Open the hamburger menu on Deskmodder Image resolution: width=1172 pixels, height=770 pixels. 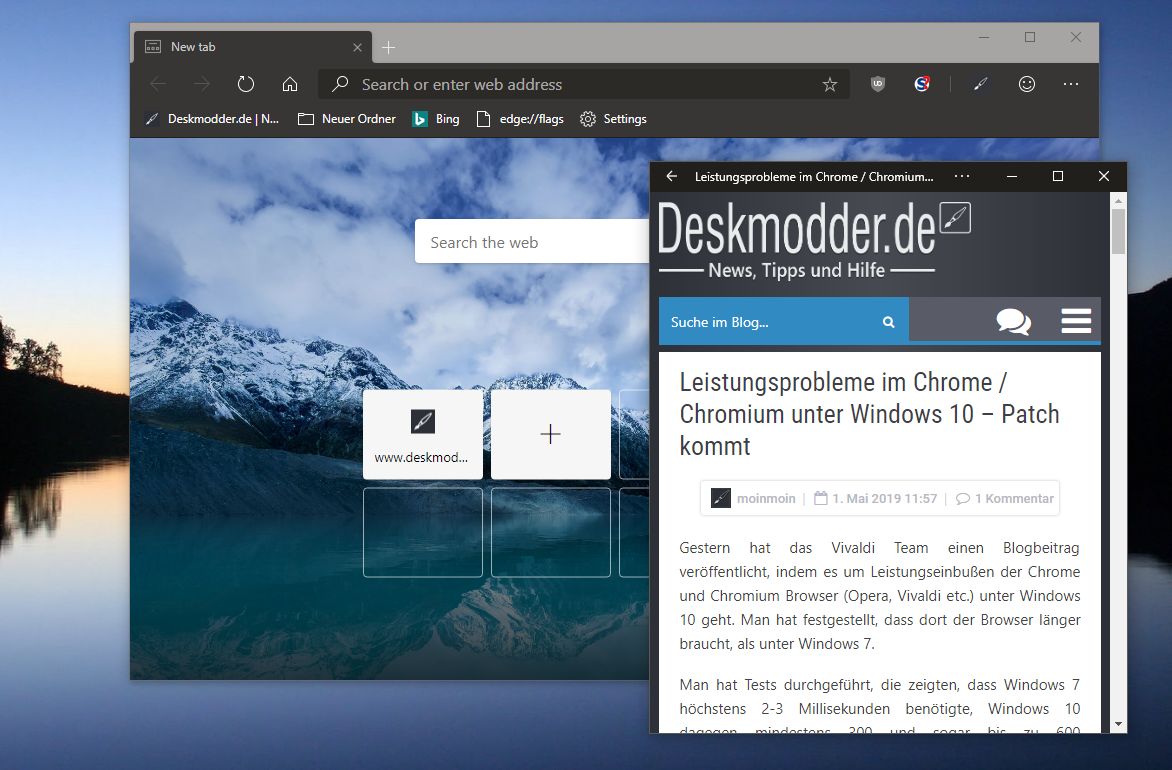tap(1076, 321)
